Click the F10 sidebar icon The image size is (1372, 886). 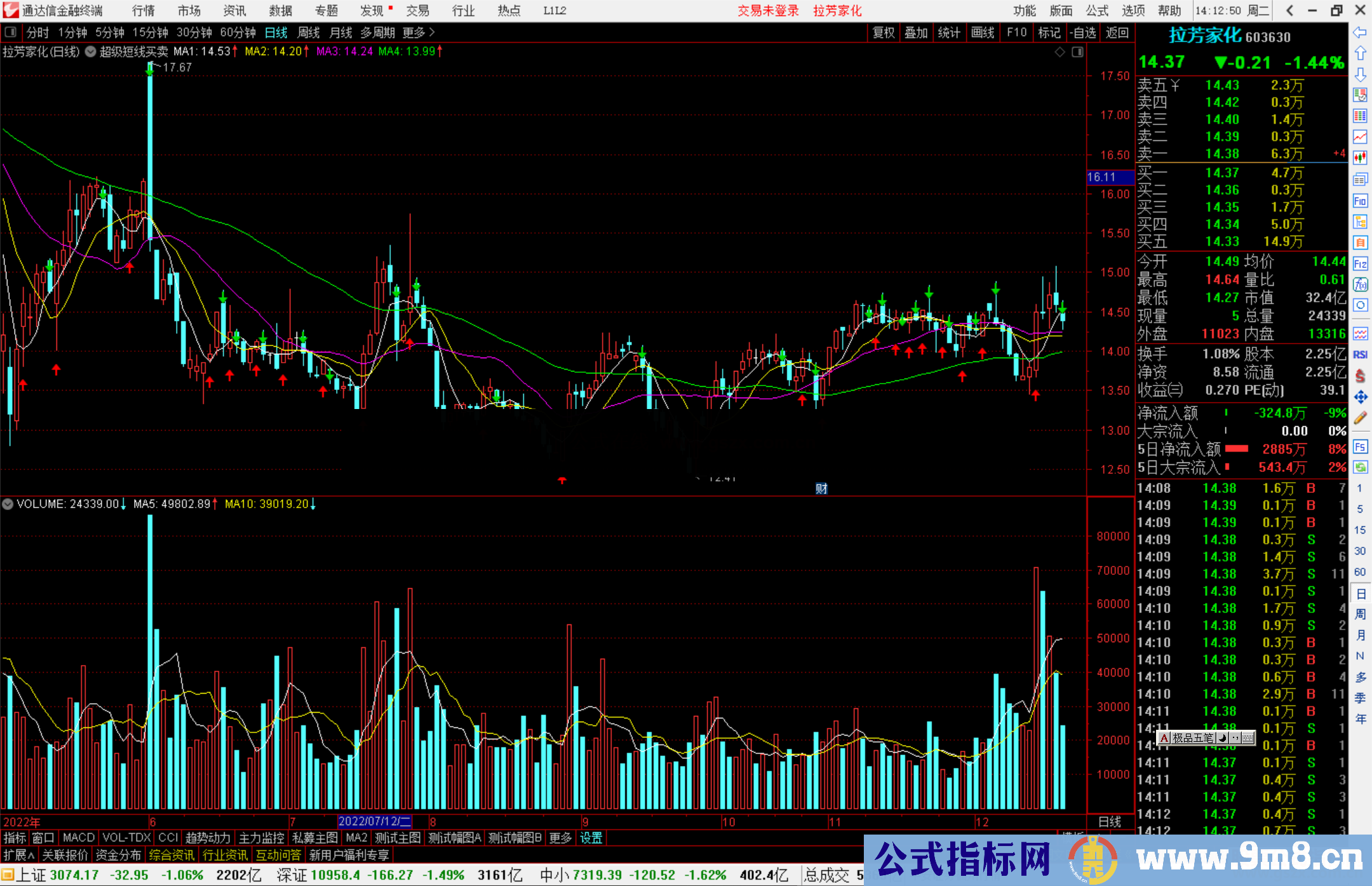point(1360,201)
